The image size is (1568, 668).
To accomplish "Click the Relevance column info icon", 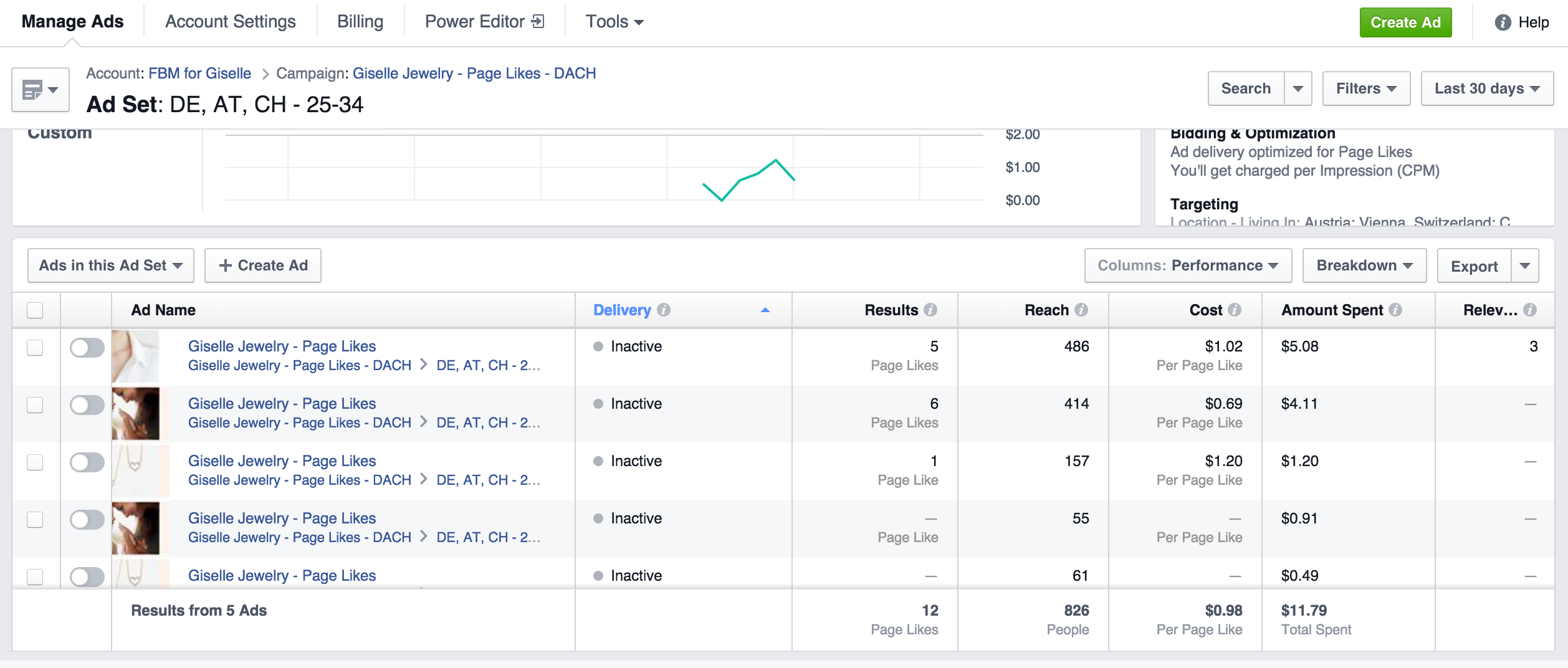I will pos(1530,310).
